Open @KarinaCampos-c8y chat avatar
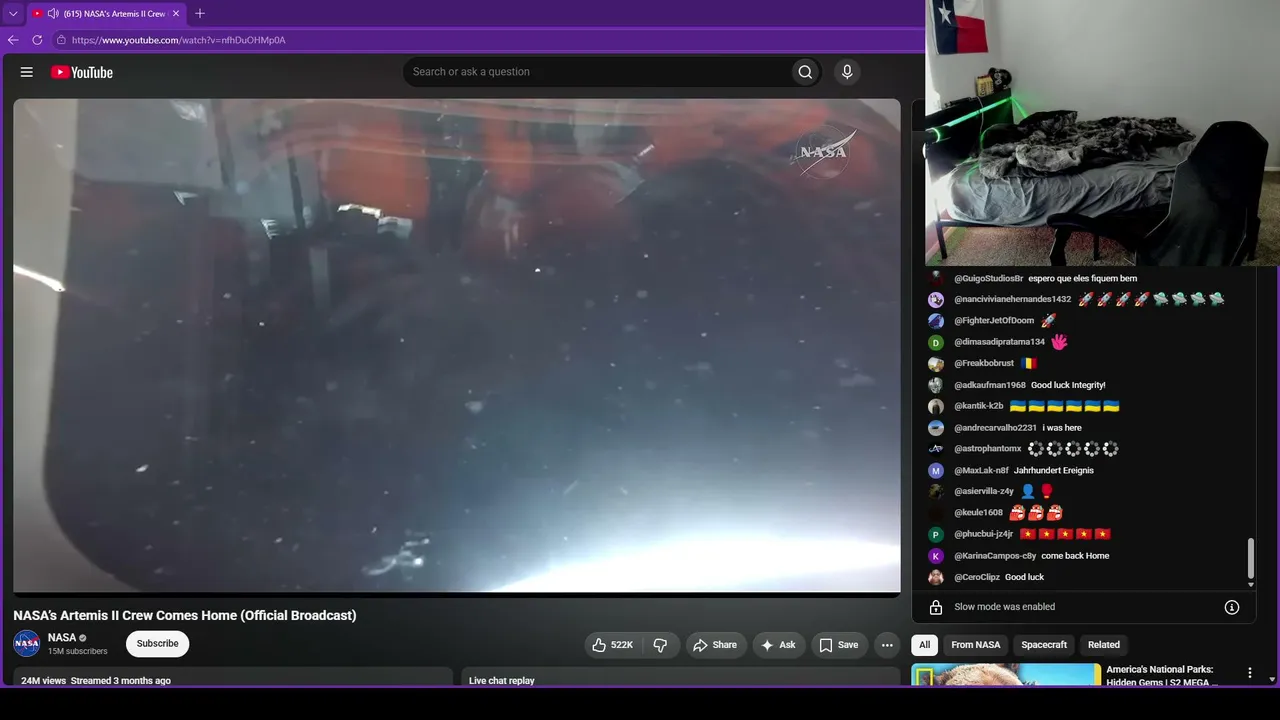1280x720 pixels. point(936,556)
